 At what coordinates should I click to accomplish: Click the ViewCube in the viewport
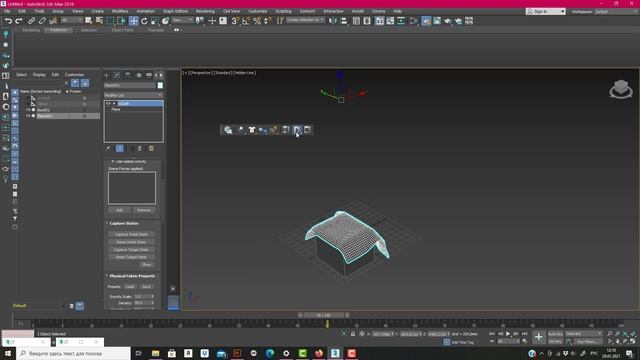tap(621, 89)
